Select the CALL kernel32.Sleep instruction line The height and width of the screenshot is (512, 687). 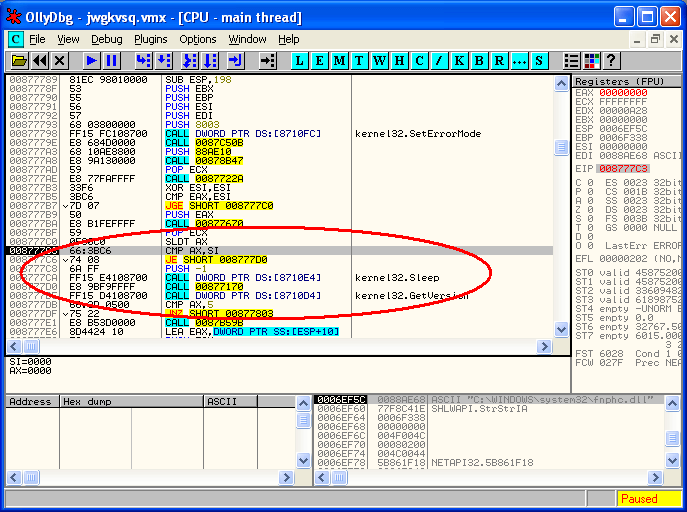(x=279, y=278)
